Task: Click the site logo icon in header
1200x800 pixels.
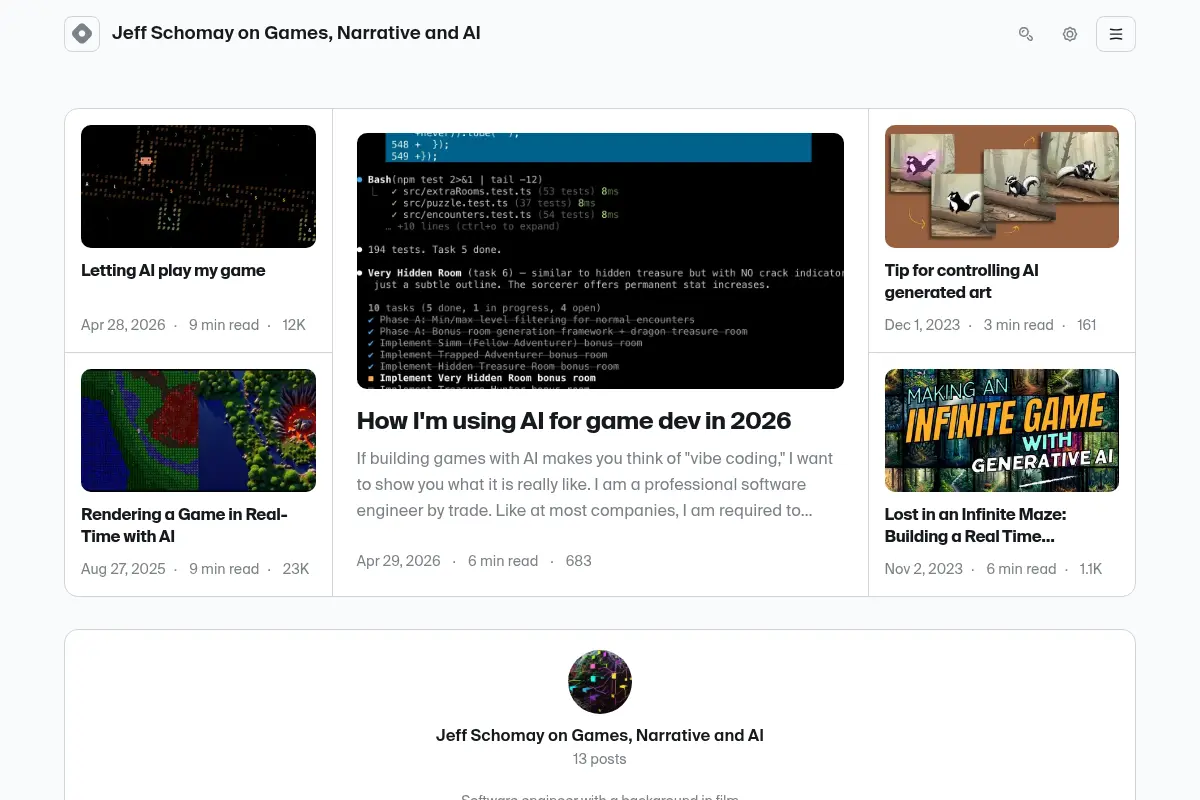Action: pos(82,34)
